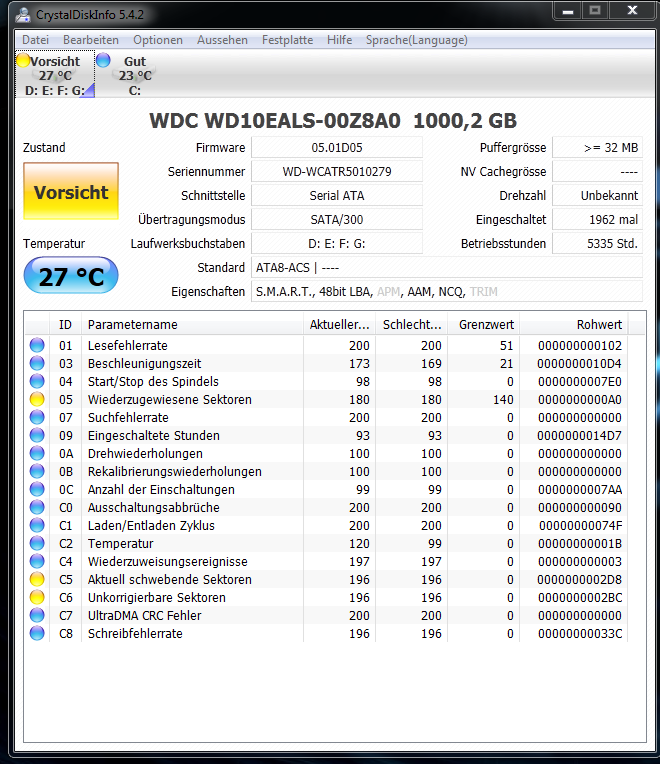Click blue status icon of Start/Stop des Spindels

click(37, 381)
